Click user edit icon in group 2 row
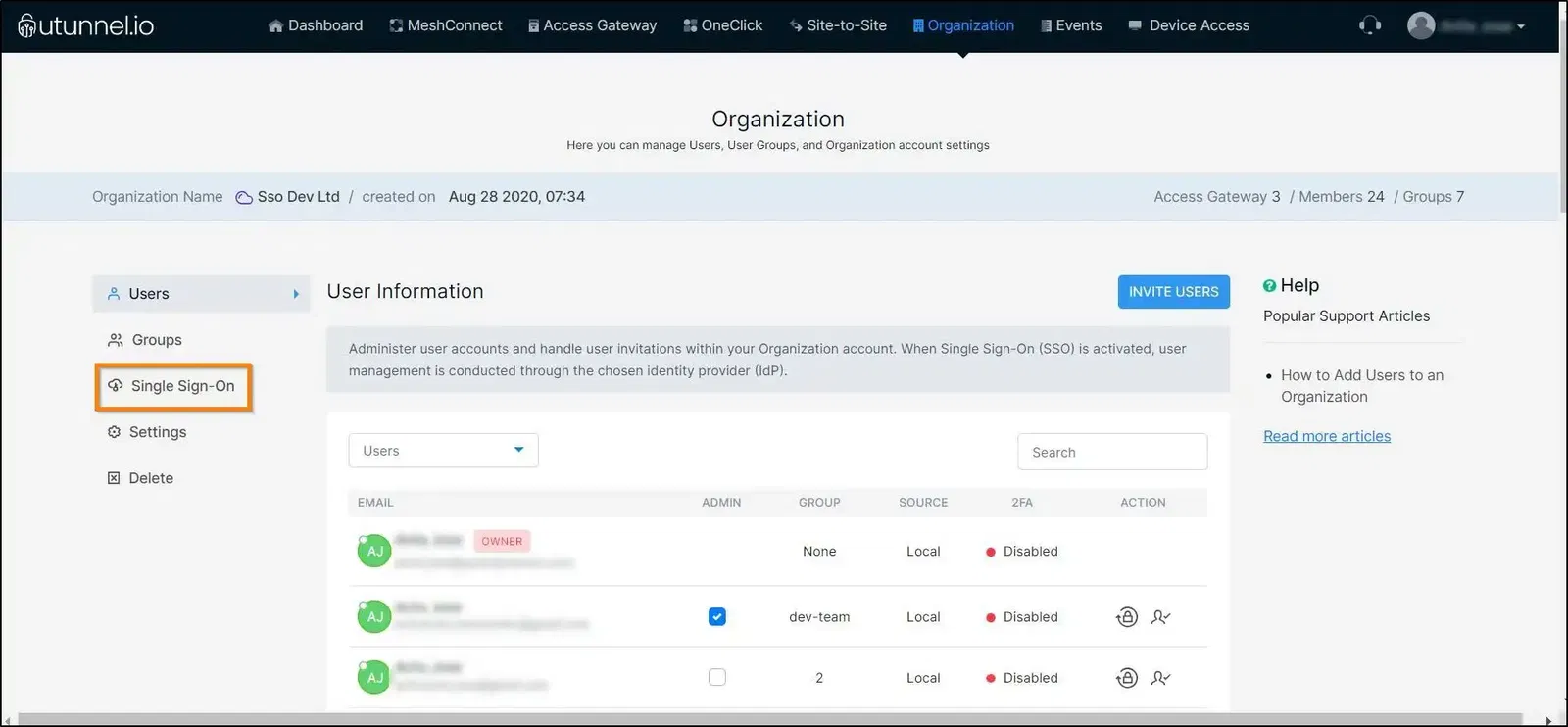The width and height of the screenshot is (1568, 727). pos(1161,678)
